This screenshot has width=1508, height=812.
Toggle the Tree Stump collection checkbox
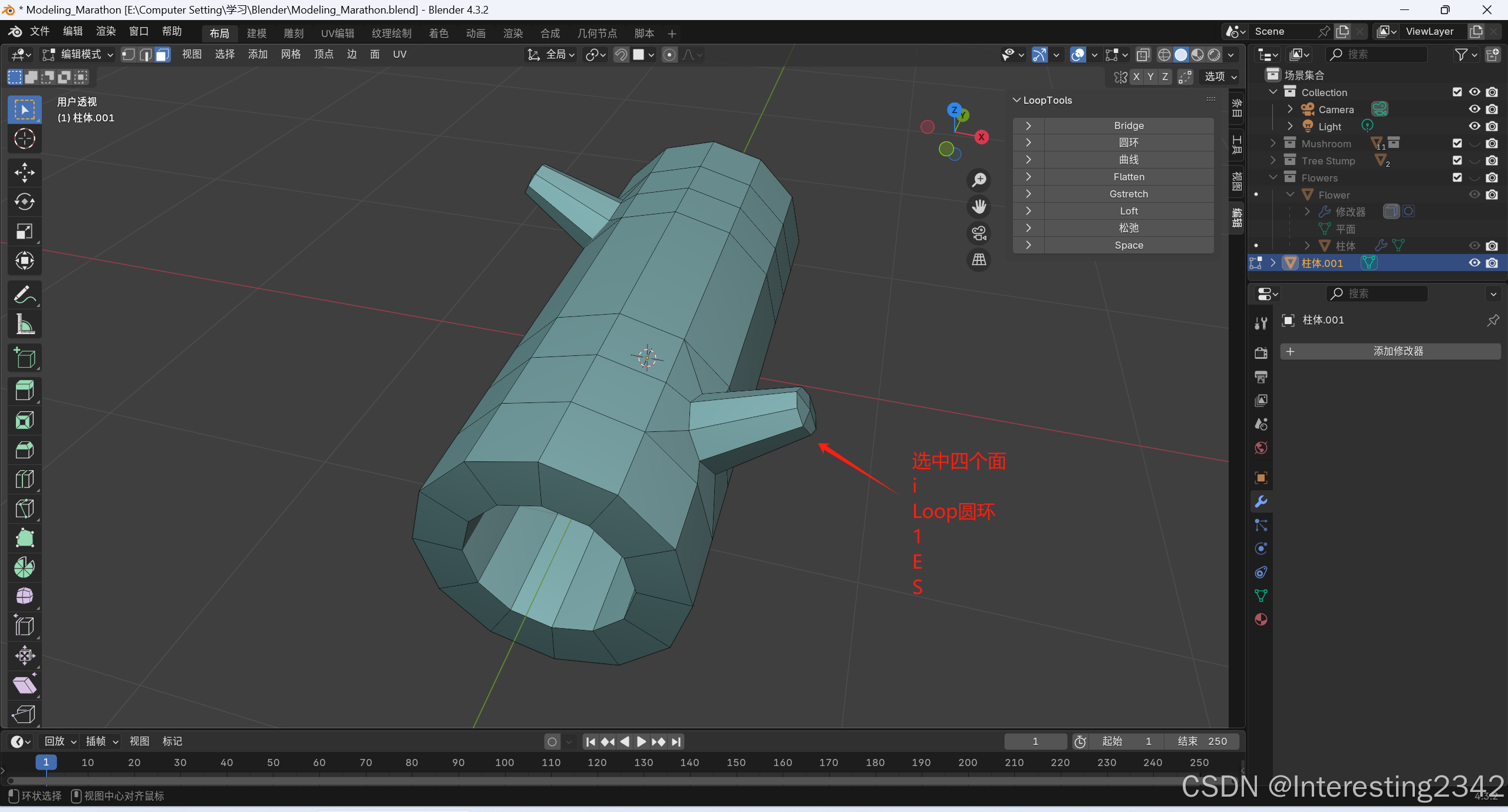point(1457,161)
